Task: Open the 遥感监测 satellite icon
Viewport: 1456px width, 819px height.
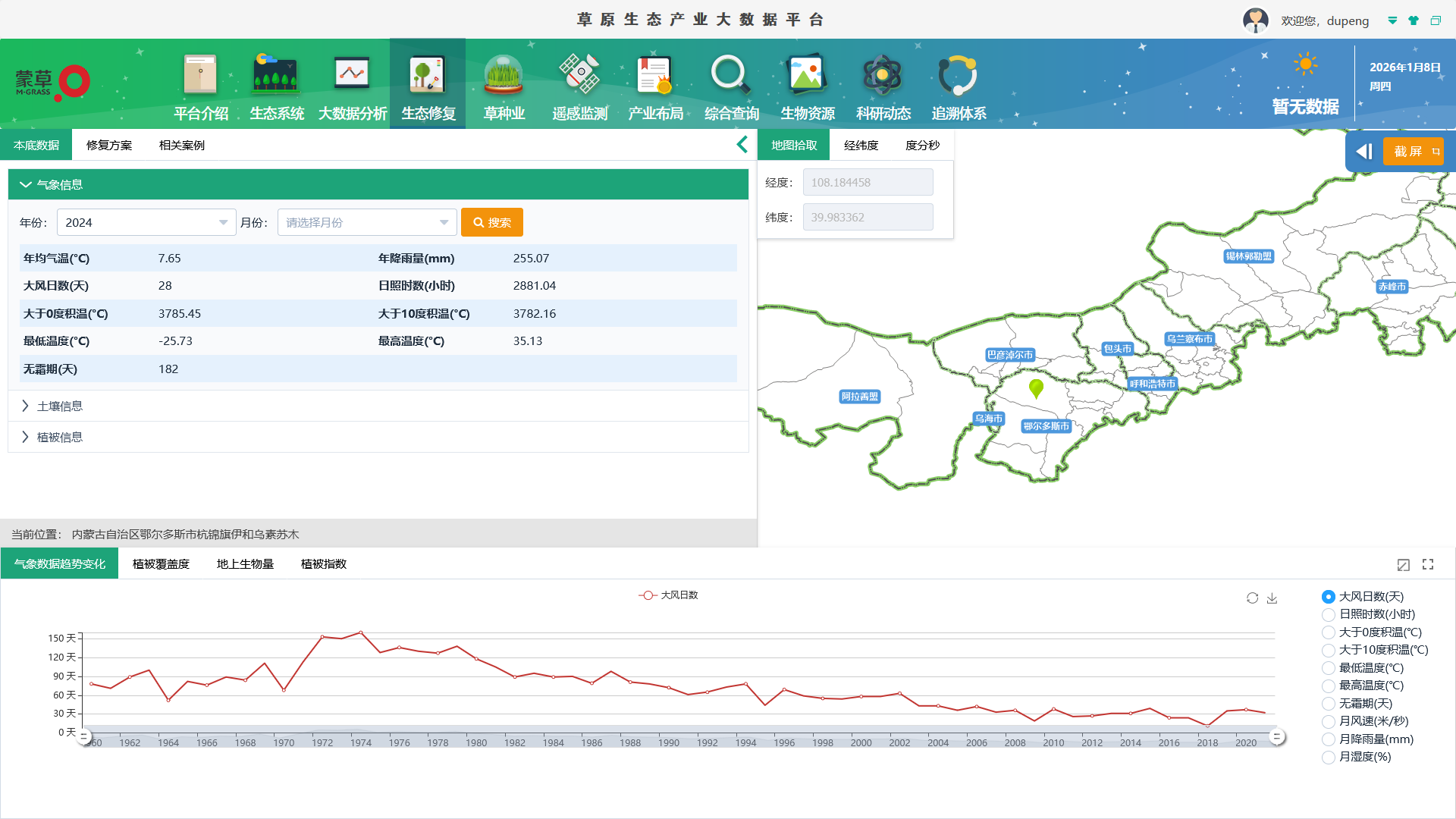Action: pos(580,76)
